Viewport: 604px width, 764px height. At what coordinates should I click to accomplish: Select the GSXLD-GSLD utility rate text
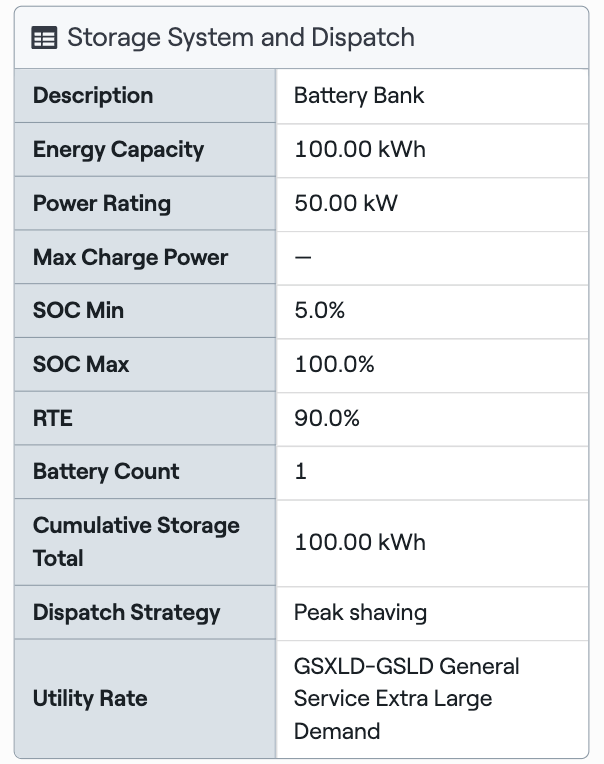click(407, 699)
